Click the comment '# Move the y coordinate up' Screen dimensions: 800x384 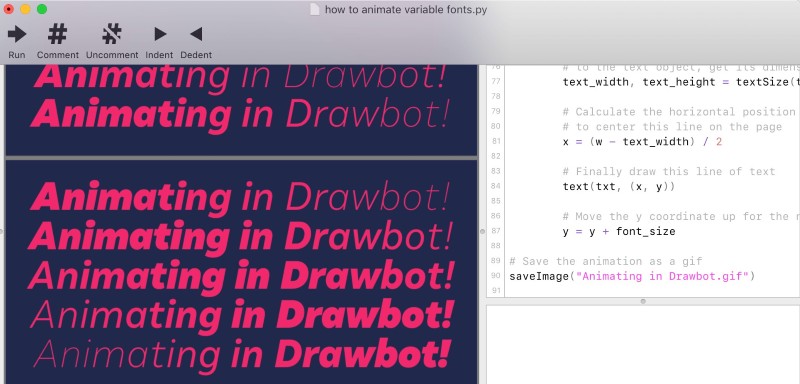click(681, 217)
